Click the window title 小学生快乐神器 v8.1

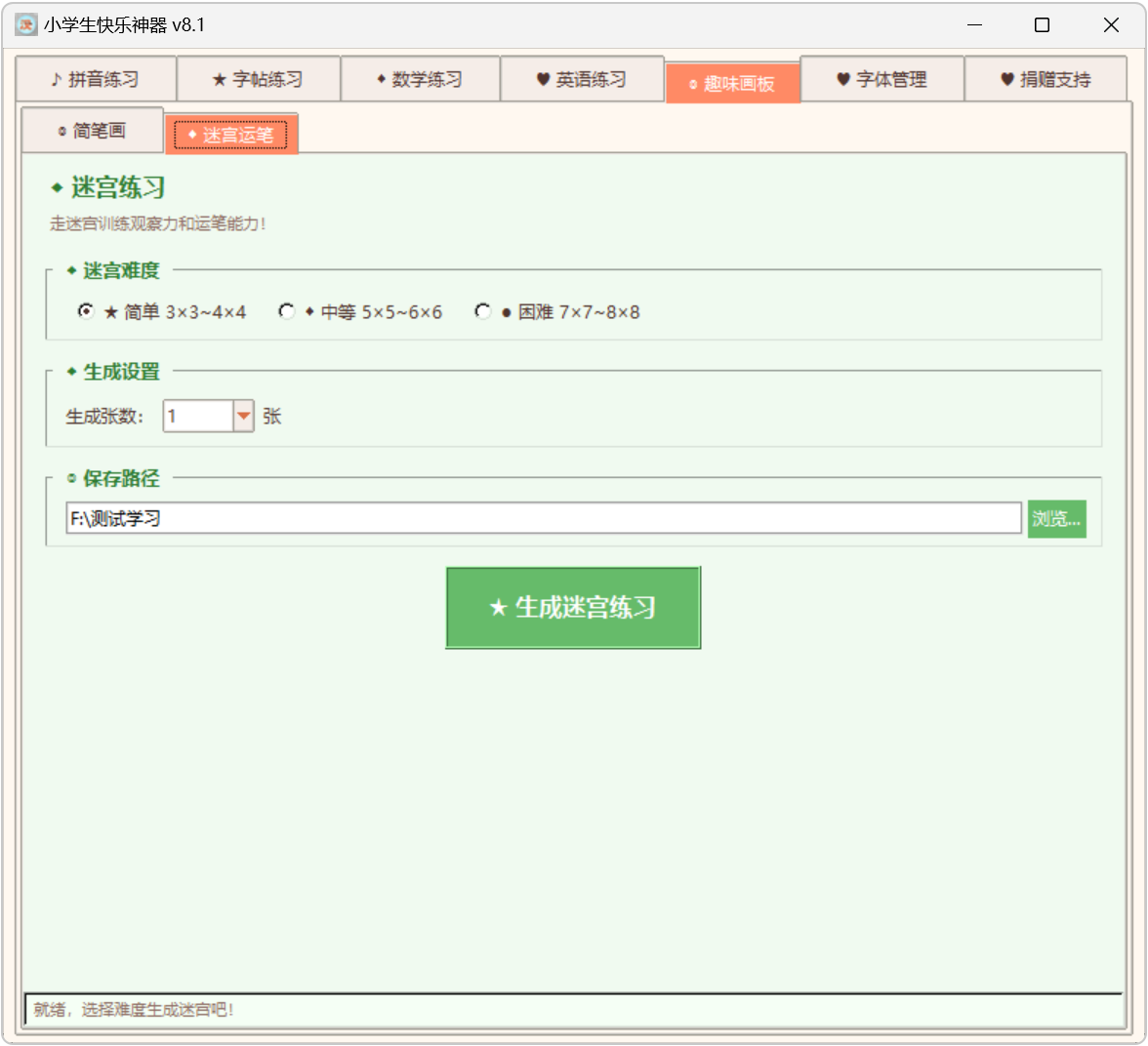tap(125, 25)
